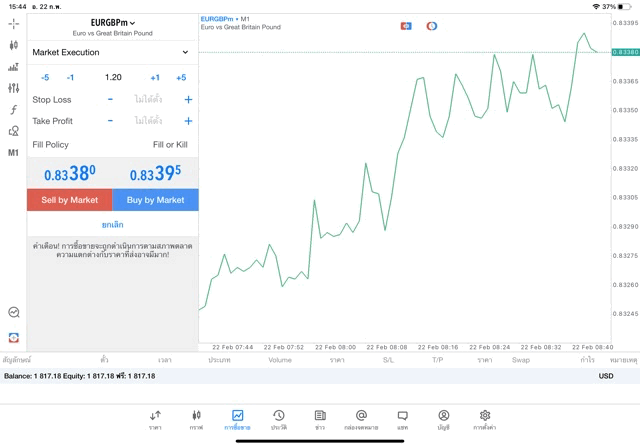640x447 pixels.
Task: Open the news tab icon in bottom bar
Action: [x=320, y=419]
